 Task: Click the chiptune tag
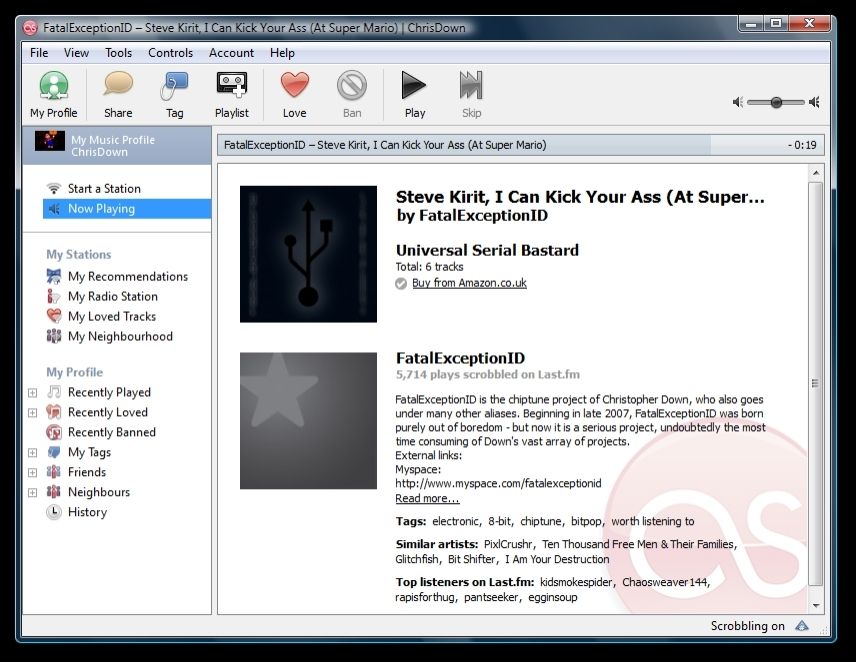[540, 521]
